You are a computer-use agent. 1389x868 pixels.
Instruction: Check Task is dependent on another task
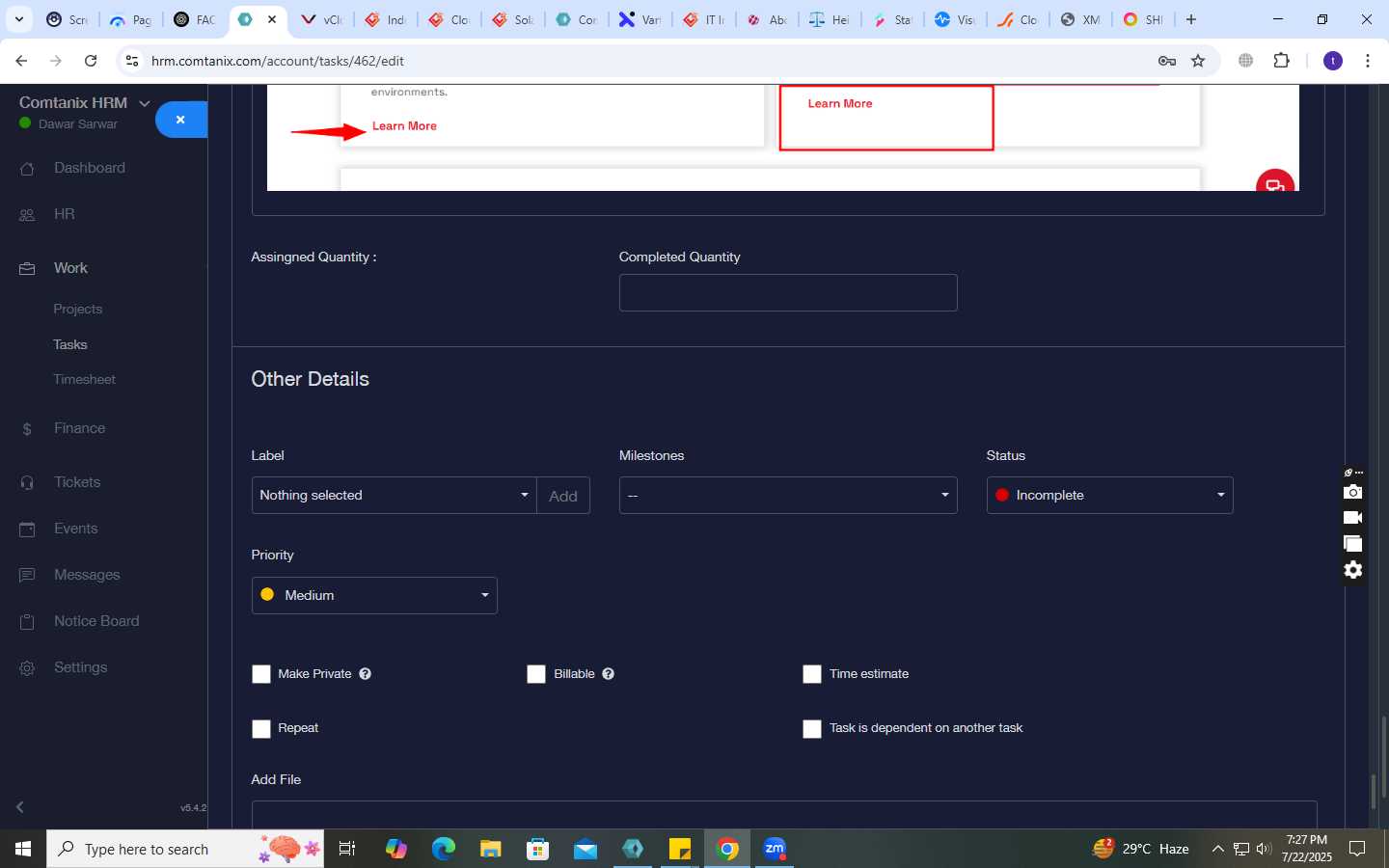pos(812,728)
